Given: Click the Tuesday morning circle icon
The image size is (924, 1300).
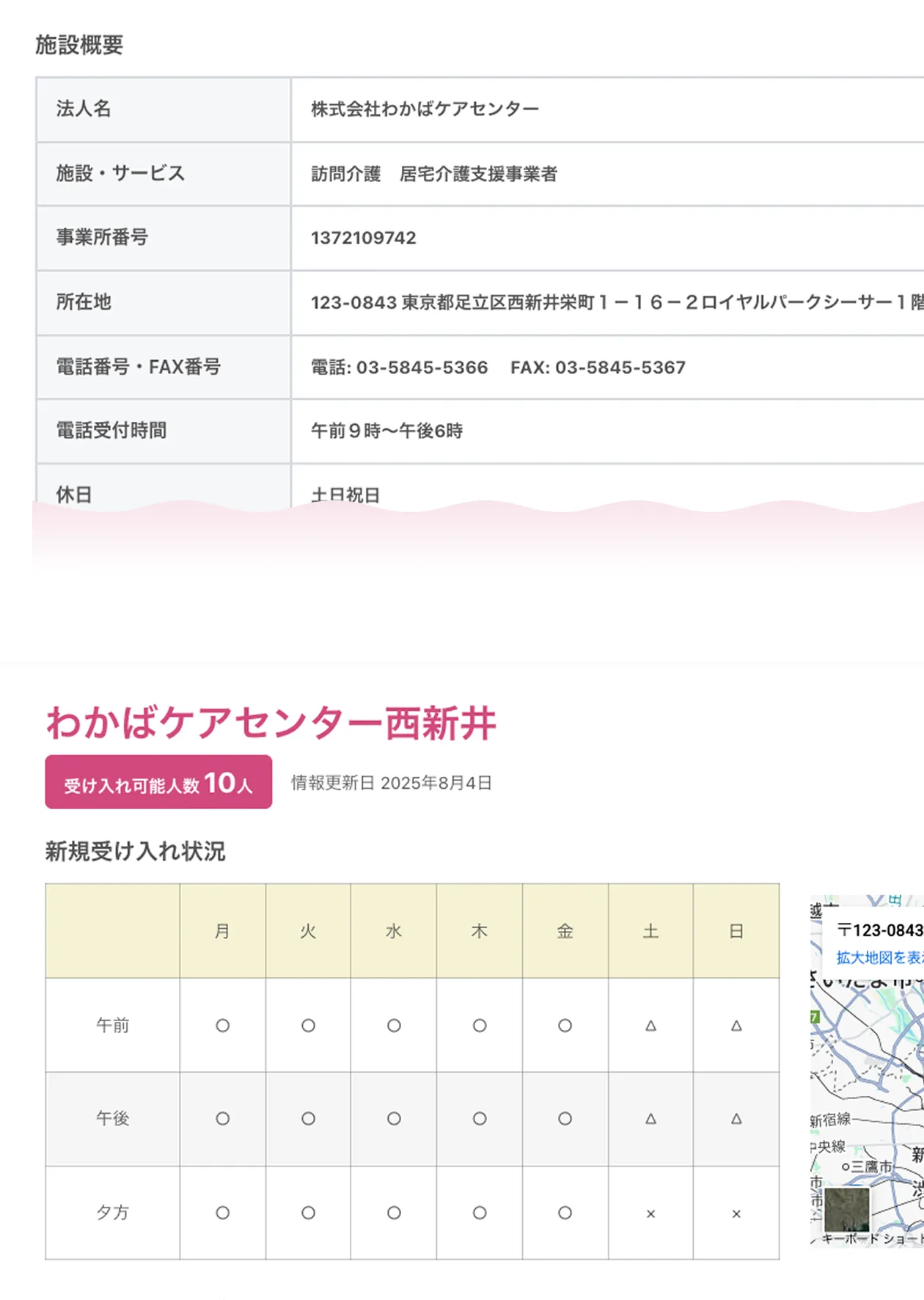Looking at the screenshot, I should 308,1026.
